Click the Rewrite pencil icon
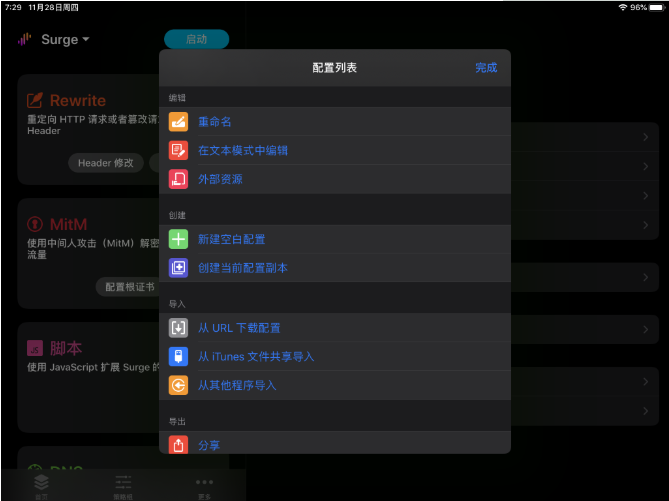Image resolution: width=669 pixels, height=501 pixels. (x=35, y=100)
